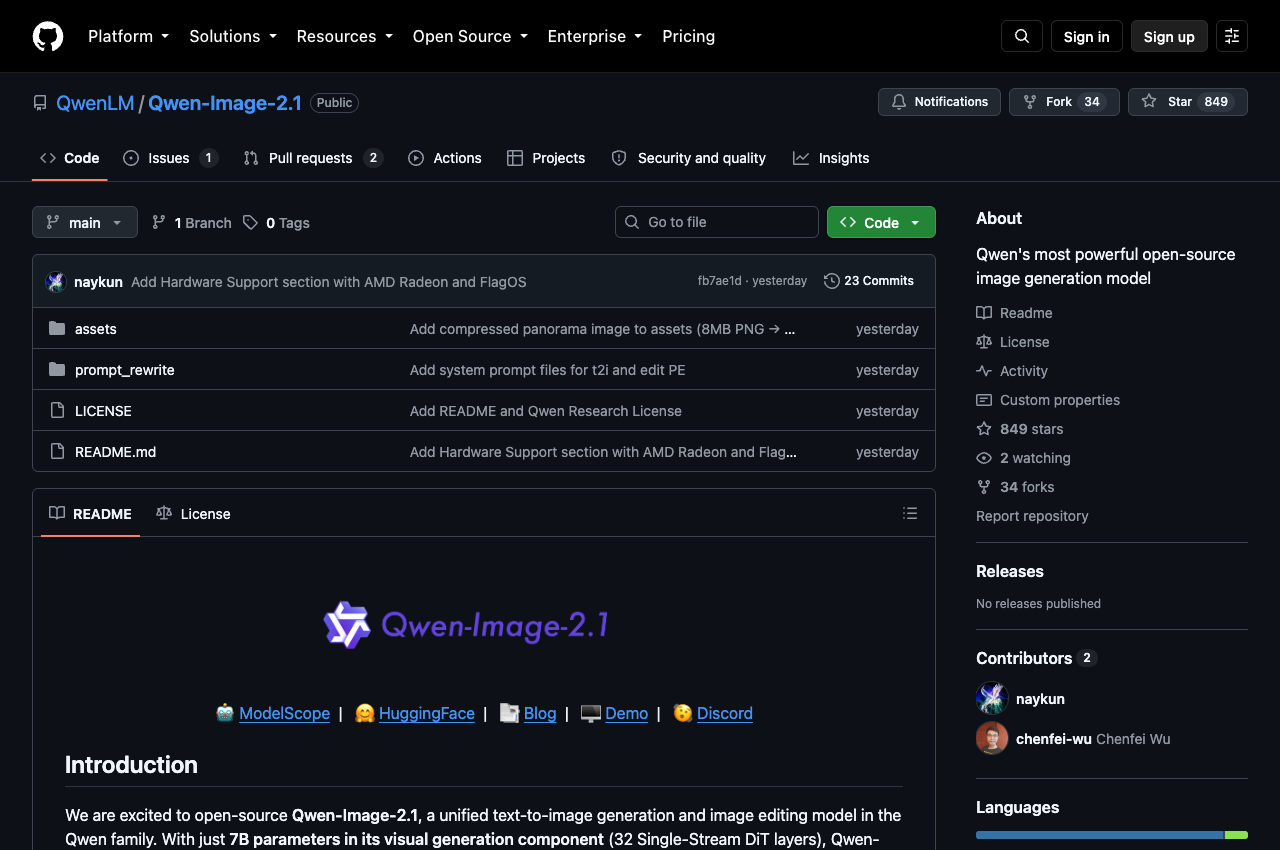Open the assets folder
Screen dimensions: 1280x850
(x=96, y=329)
